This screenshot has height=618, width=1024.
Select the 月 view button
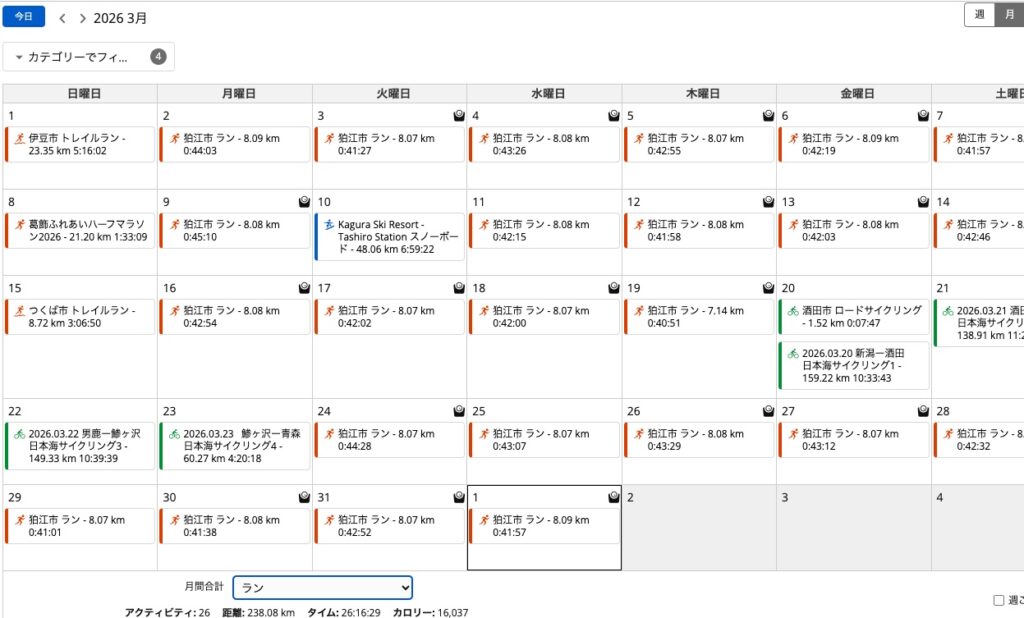click(x=1009, y=15)
